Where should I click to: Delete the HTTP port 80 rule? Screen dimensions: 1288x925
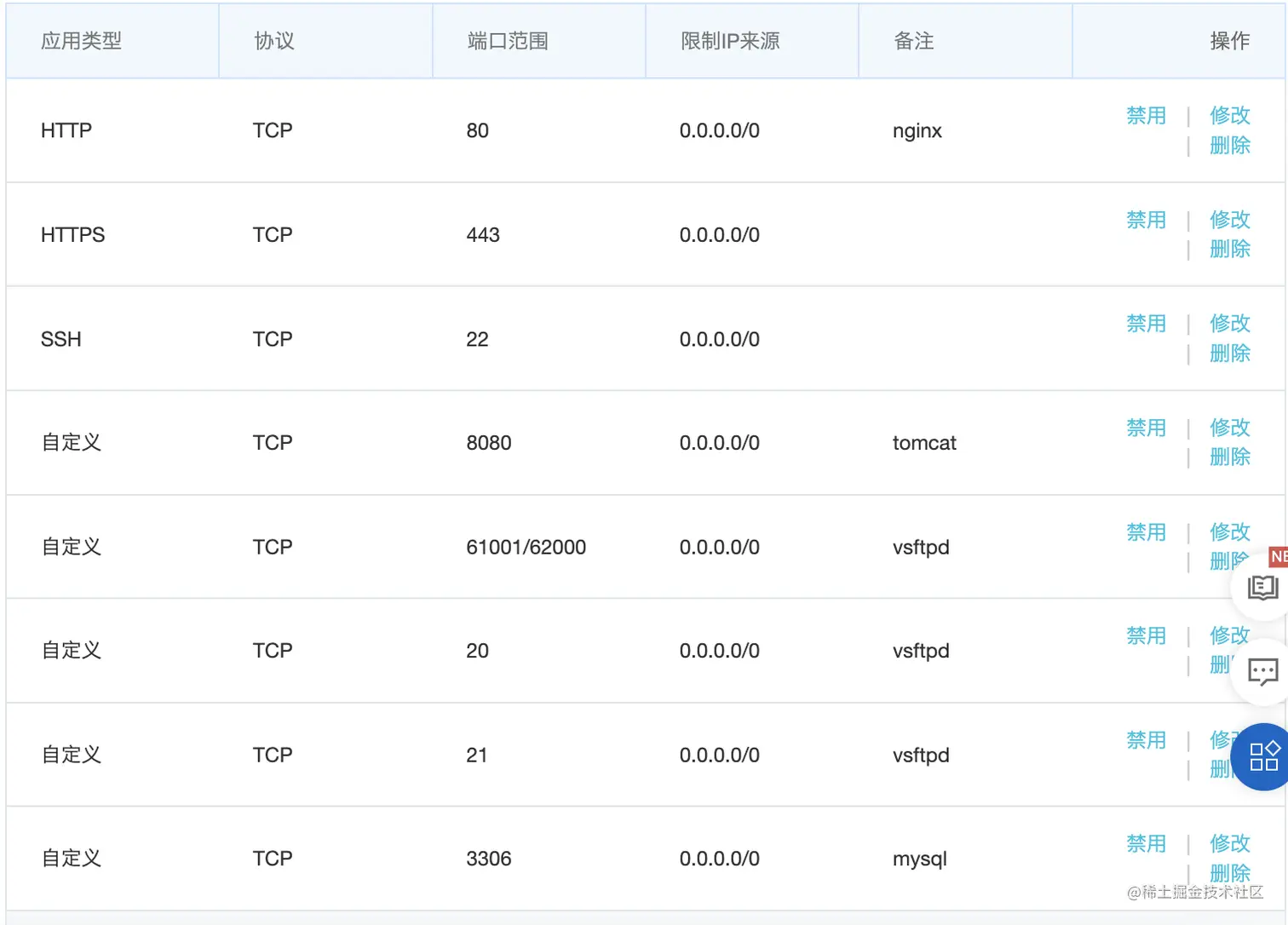click(x=1229, y=146)
